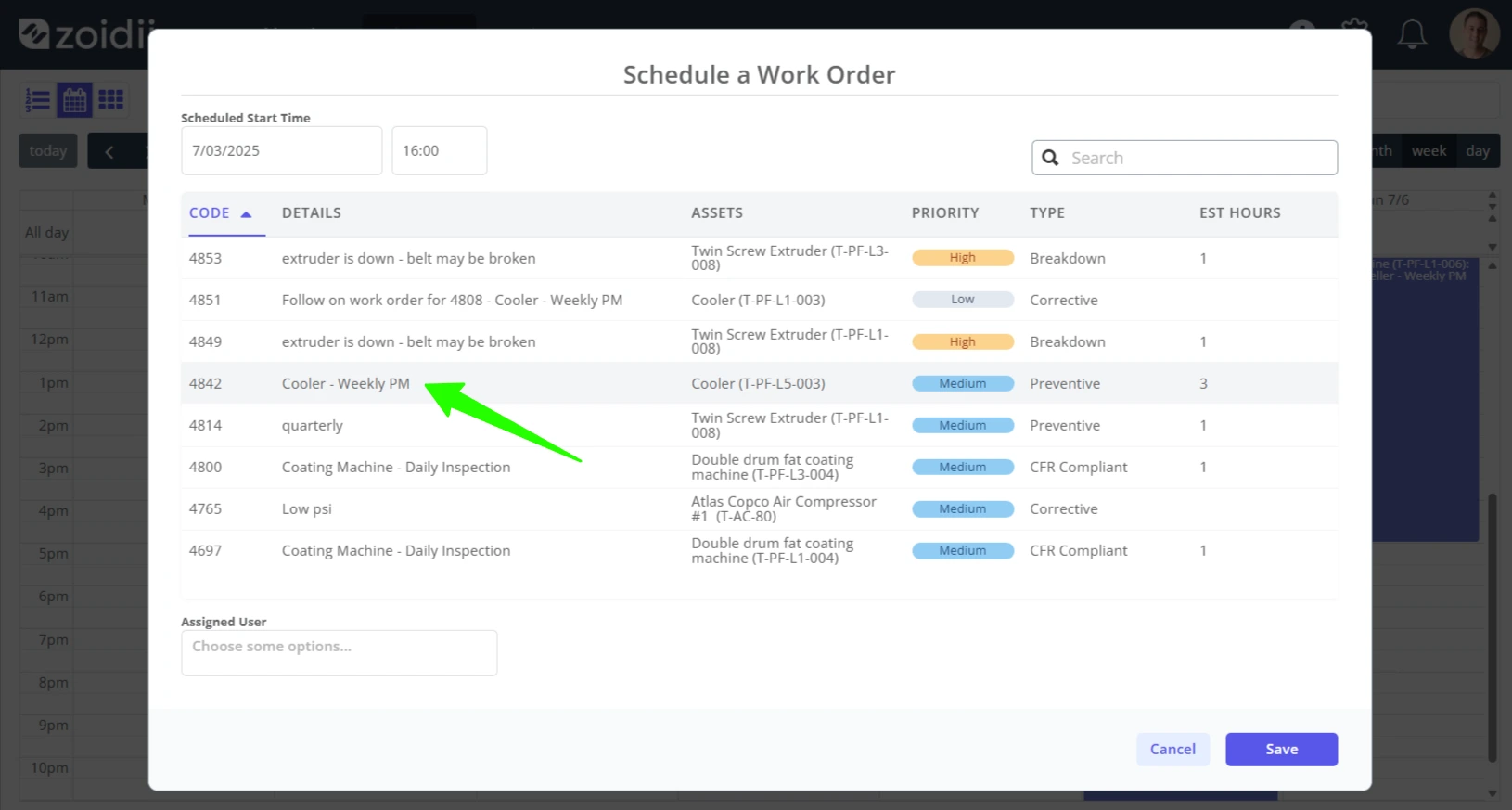Sort by PRIORITY column header

pos(945,212)
